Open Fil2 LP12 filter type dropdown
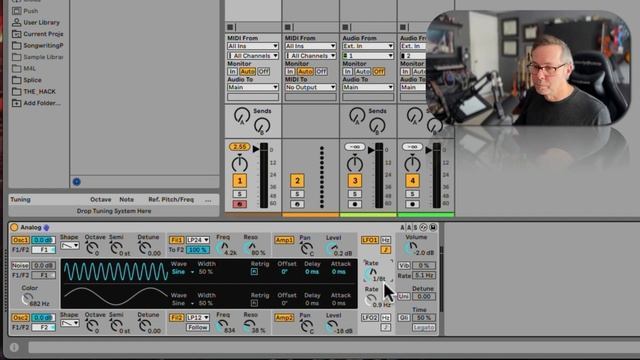Image resolution: width=640 pixels, height=360 pixels. (x=198, y=318)
